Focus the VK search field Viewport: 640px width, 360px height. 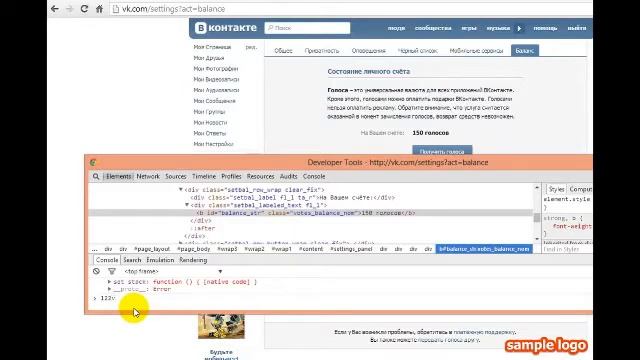307,28
